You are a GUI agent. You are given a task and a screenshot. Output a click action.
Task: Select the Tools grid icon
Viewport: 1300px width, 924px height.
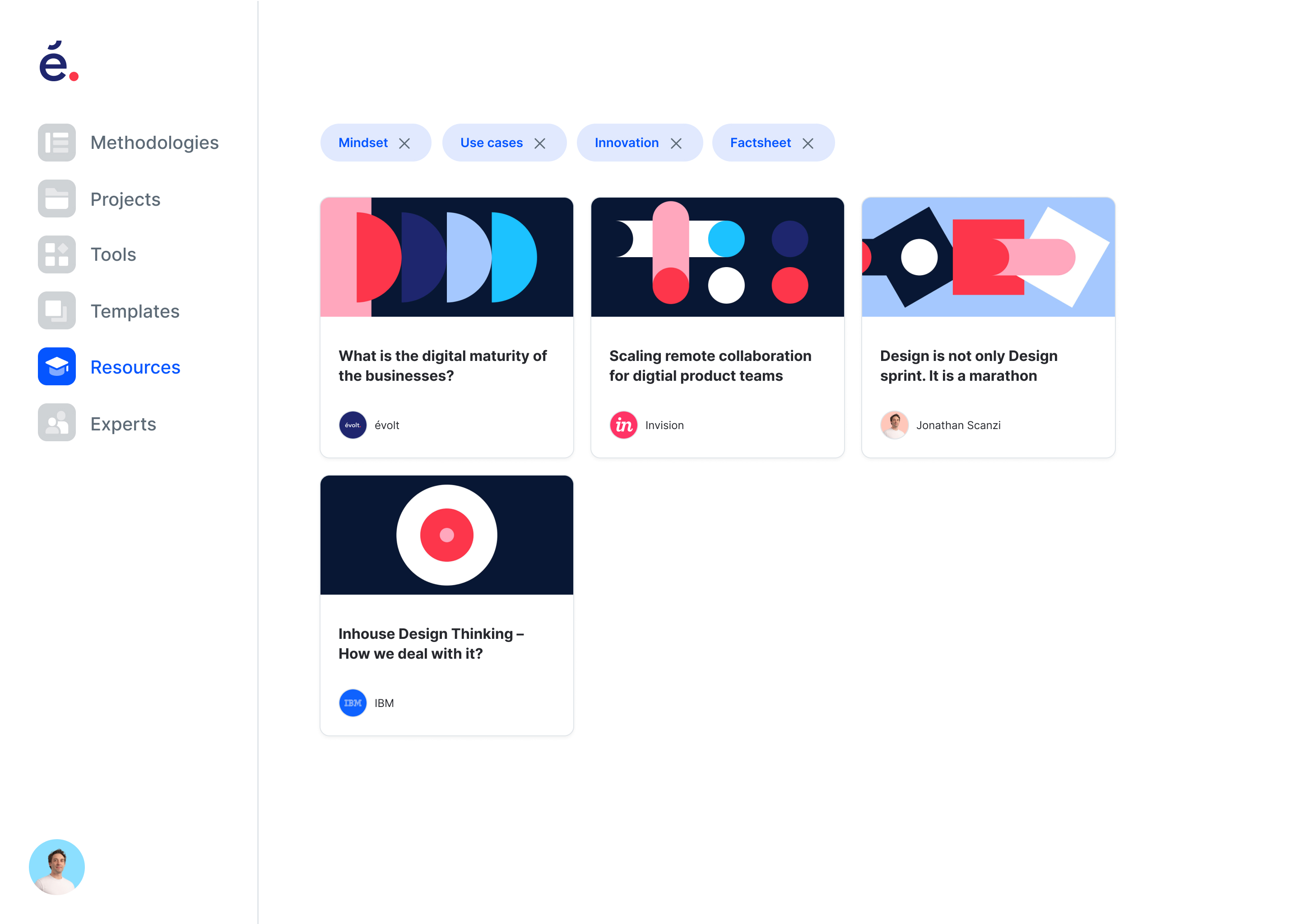pos(56,254)
